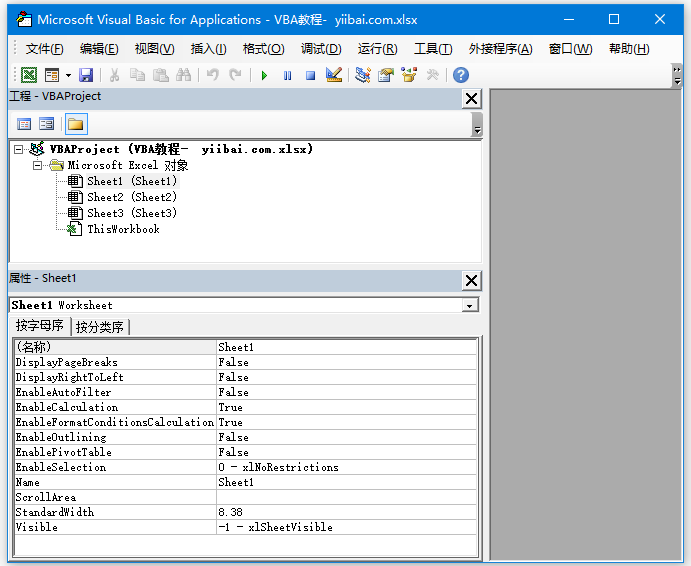Click EnableAutoFilter value False
The width and height of the screenshot is (691, 566).
(x=346, y=392)
